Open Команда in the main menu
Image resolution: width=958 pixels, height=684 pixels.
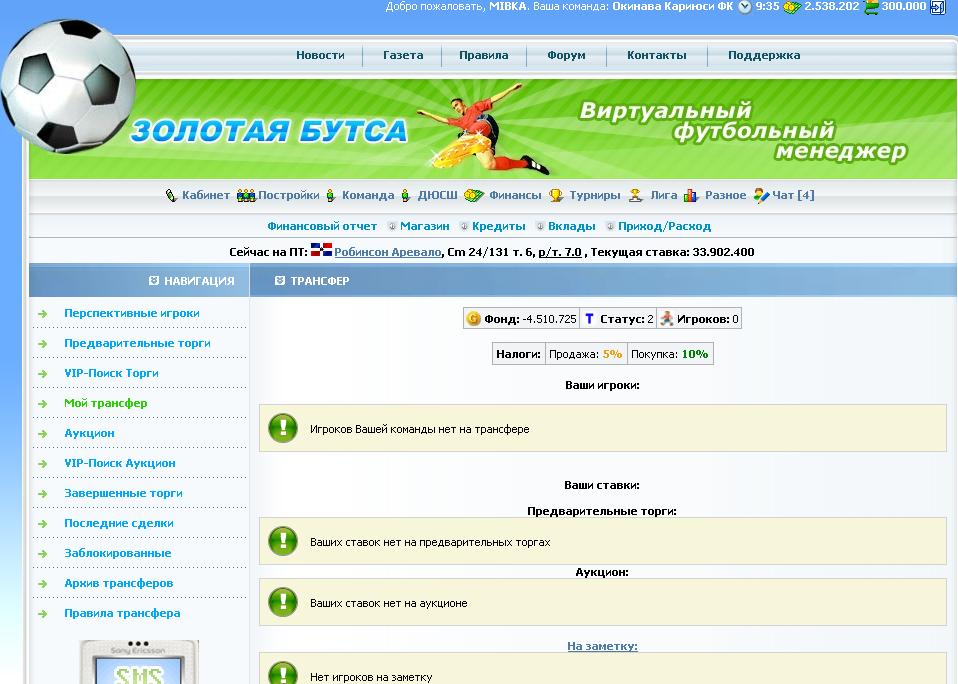tap(367, 196)
